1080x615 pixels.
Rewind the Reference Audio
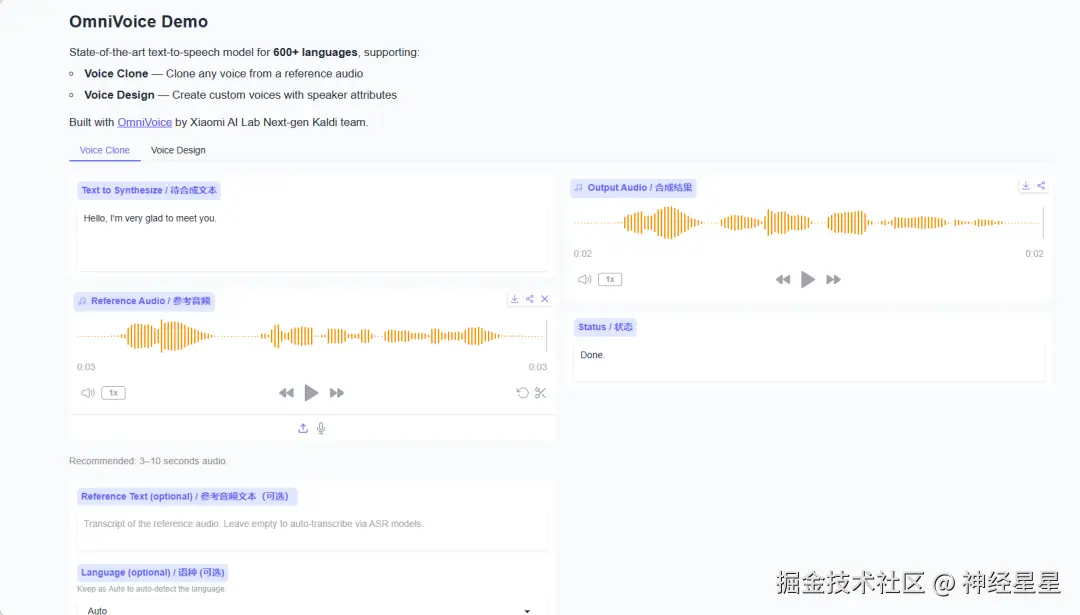287,393
